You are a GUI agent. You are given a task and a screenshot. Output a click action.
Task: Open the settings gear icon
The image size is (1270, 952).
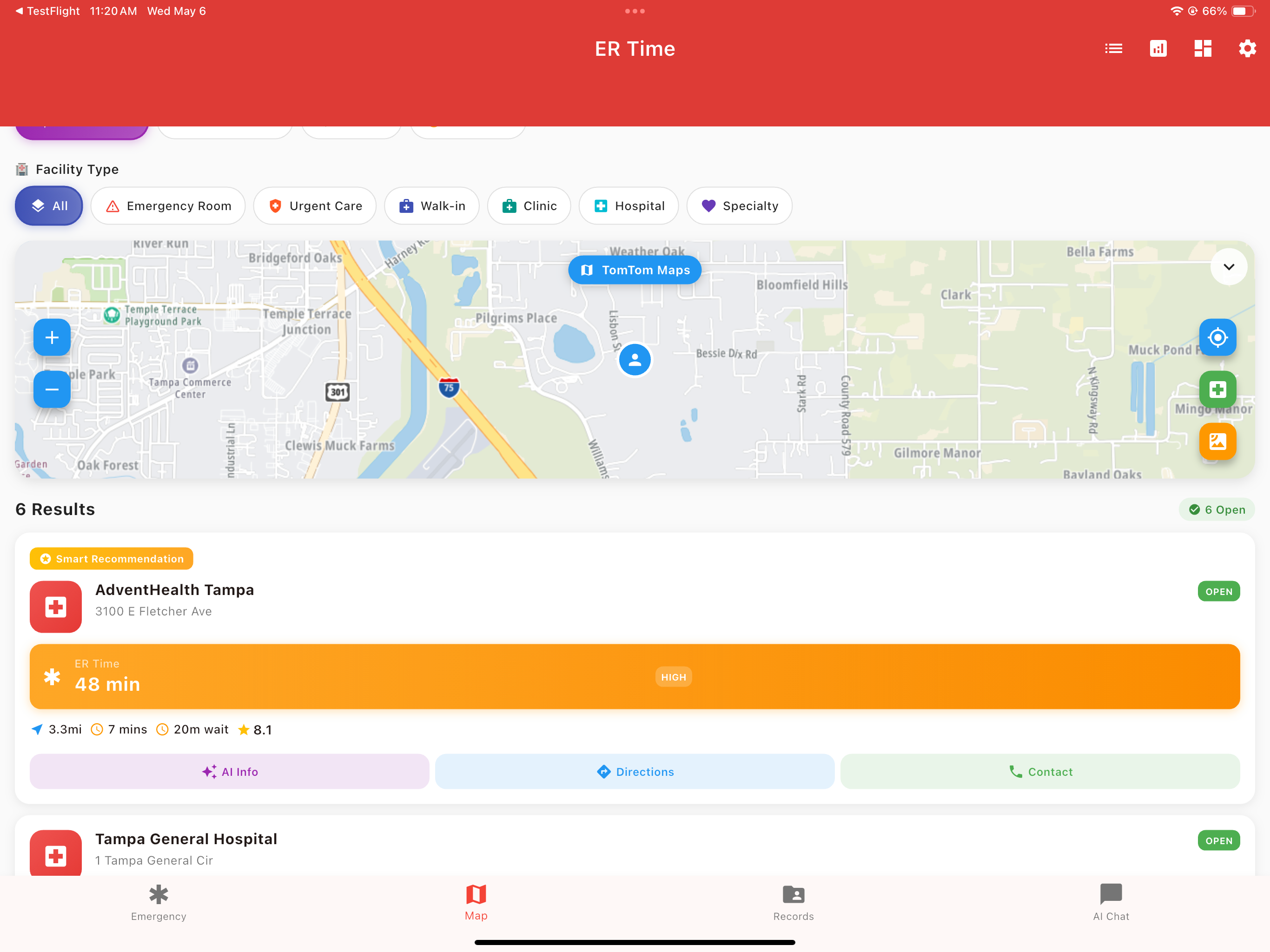[x=1247, y=49]
